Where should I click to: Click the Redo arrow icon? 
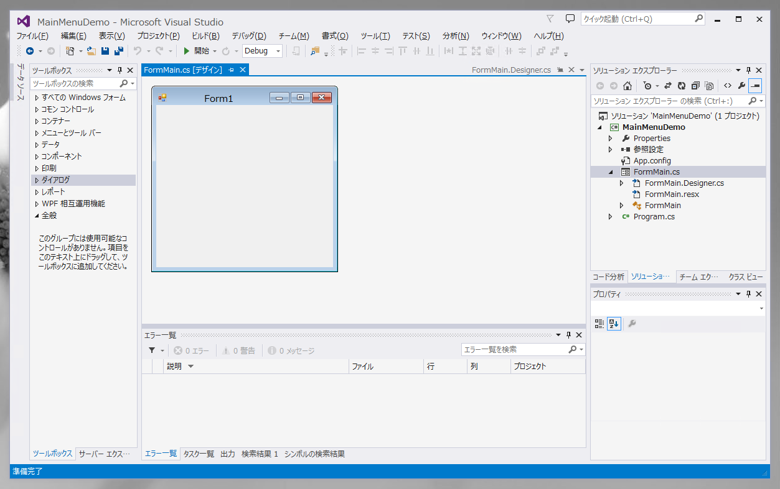(159, 51)
